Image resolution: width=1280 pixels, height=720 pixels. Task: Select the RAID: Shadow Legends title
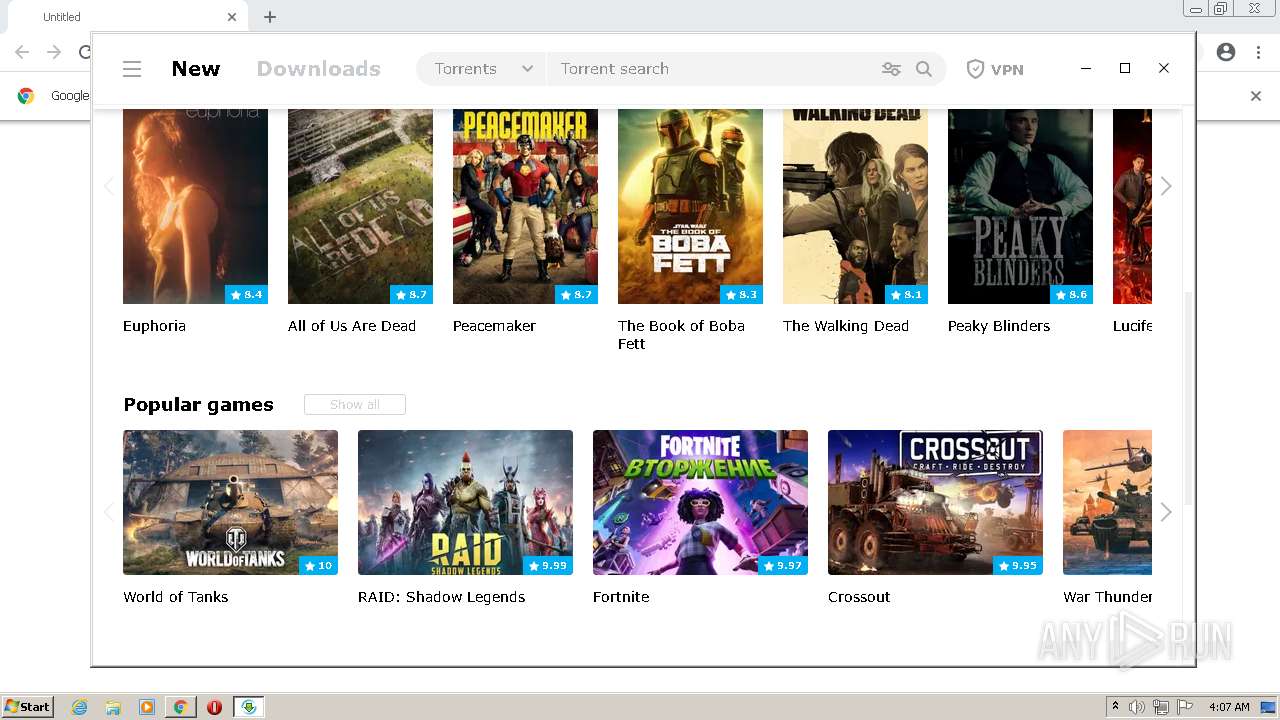coord(441,597)
